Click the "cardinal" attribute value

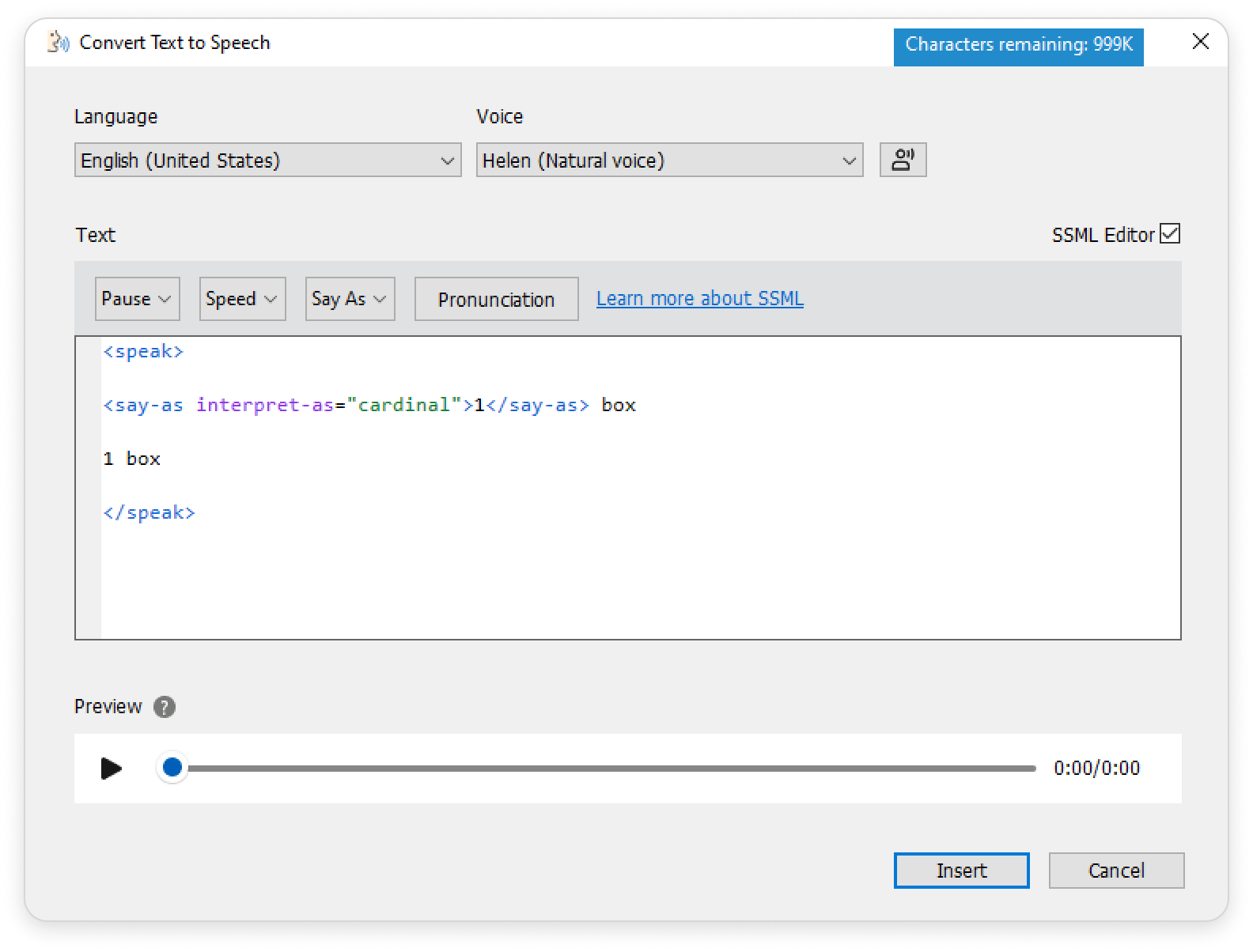404,405
